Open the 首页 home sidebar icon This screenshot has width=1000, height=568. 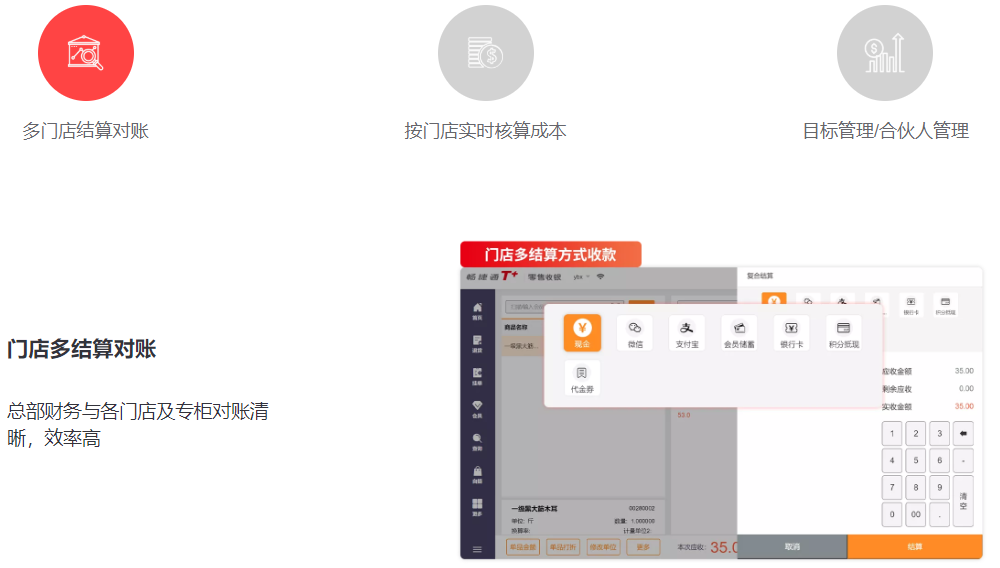(477, 310)
